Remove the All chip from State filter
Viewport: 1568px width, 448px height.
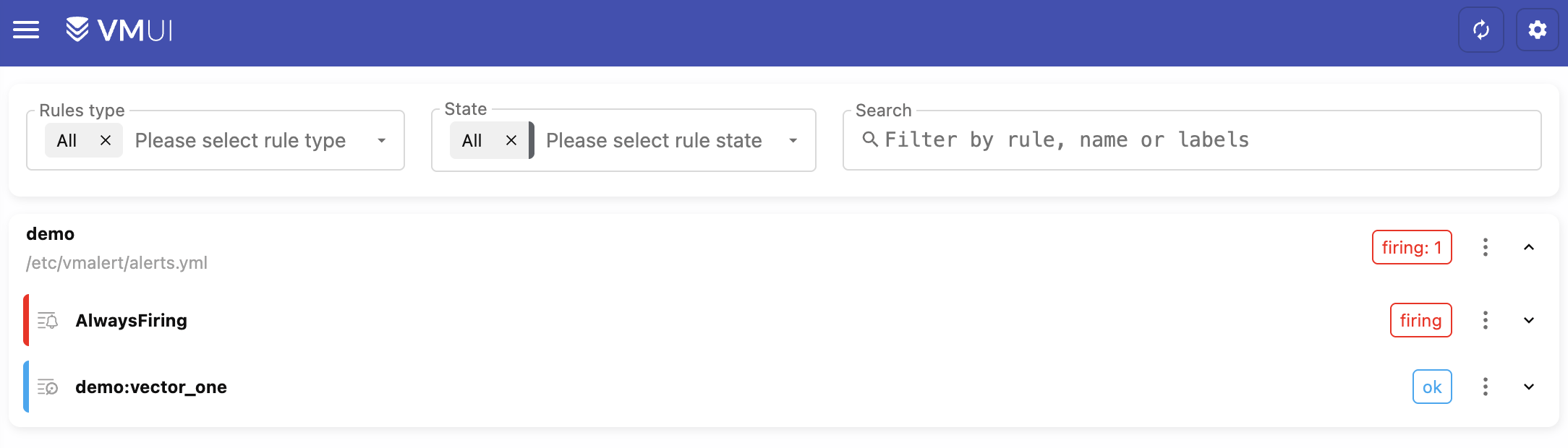pyautogui.click(x=511, y=140)
